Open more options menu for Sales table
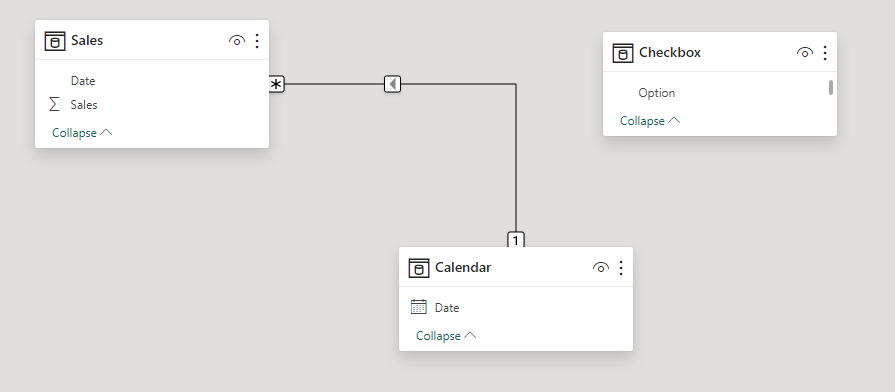This screenshot has height=392, width=895. coord(257,41)
